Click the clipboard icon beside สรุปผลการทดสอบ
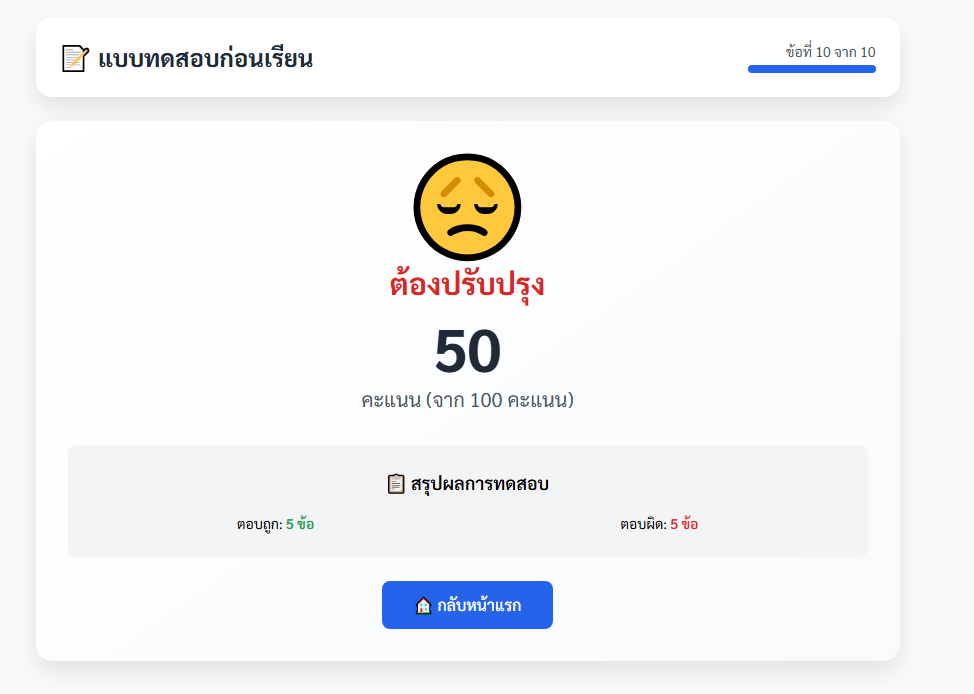Image resolution: width=974 pixels, height=694 pixels. coord(396,483)
